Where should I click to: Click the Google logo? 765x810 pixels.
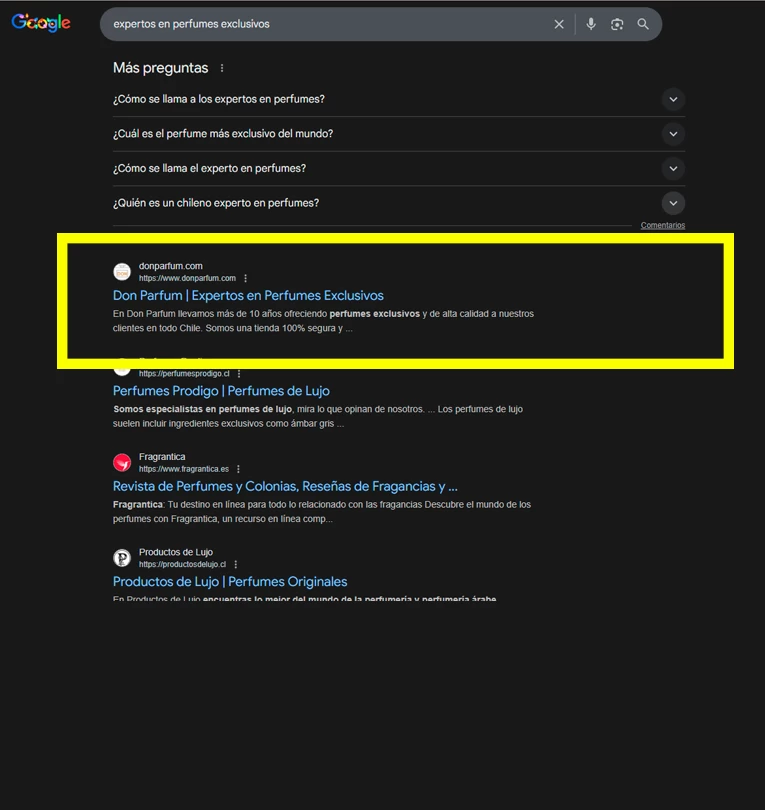click(41, 22)
